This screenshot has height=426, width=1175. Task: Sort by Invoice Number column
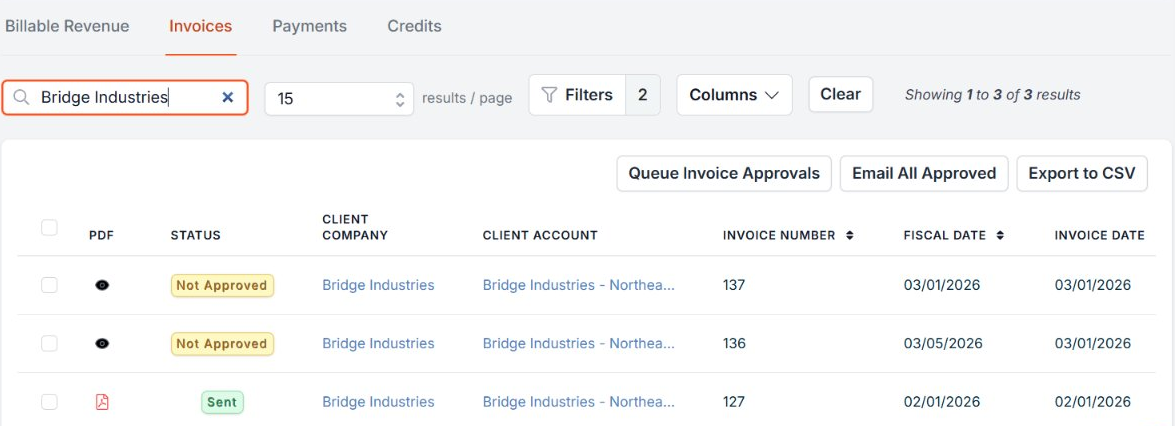849,236
